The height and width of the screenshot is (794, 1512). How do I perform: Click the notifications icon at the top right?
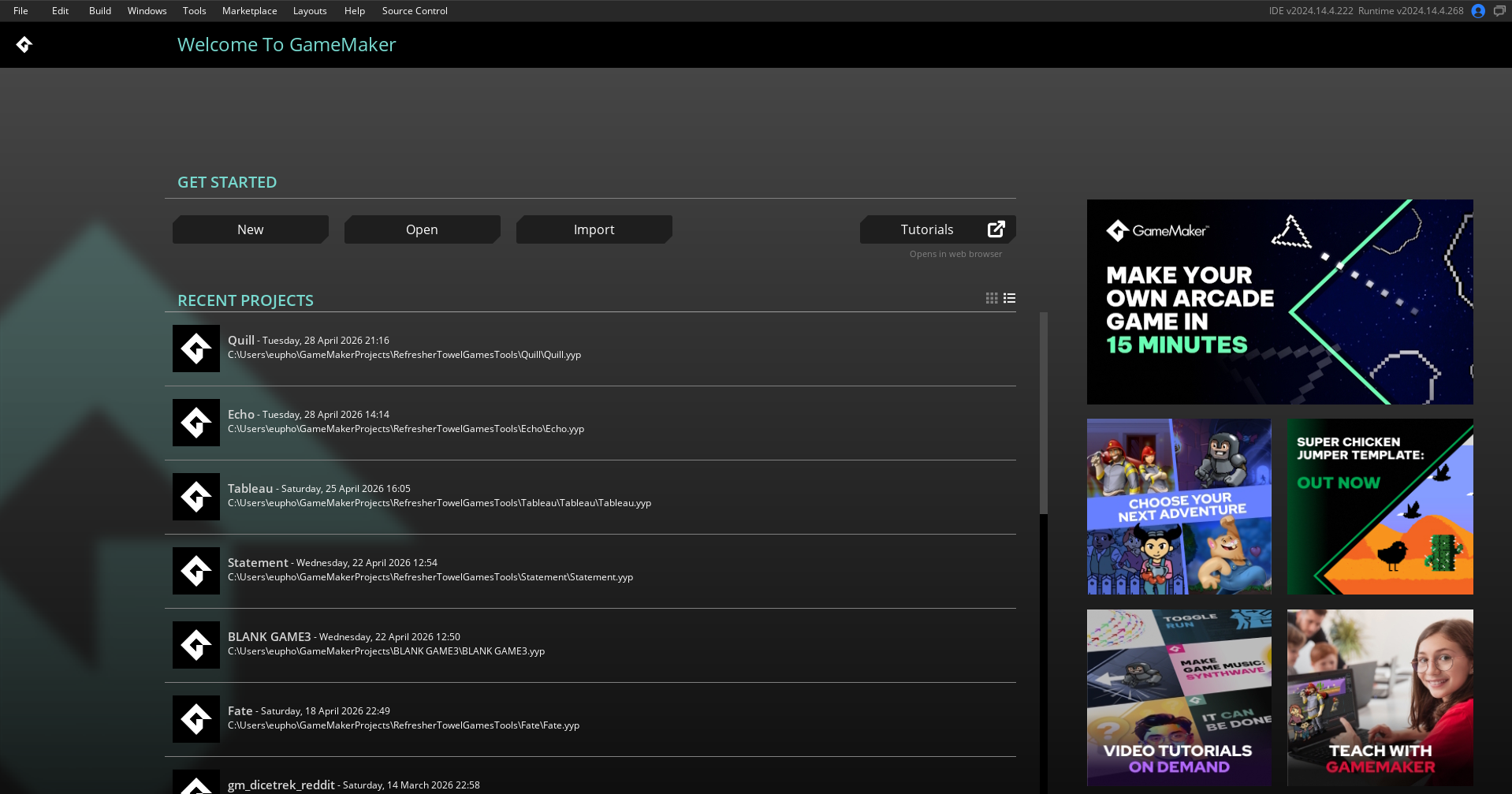coord(1499,11)
